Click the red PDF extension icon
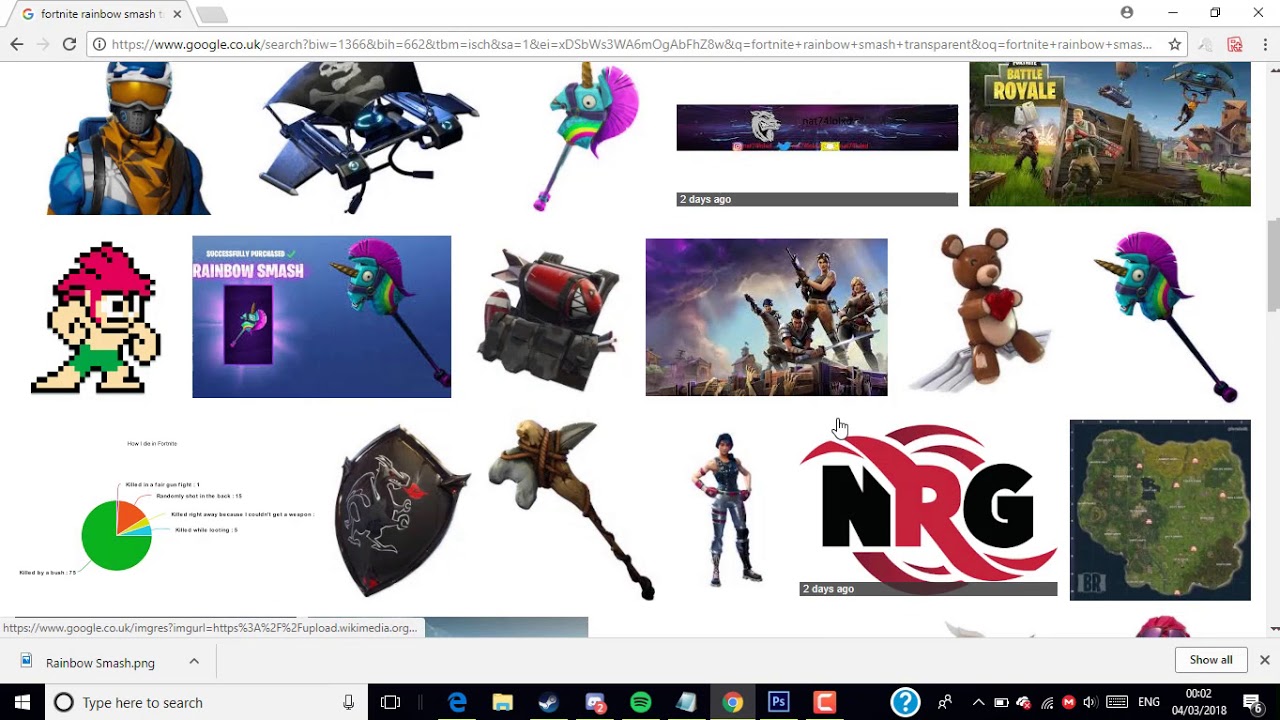 (x=1235, y=44)
